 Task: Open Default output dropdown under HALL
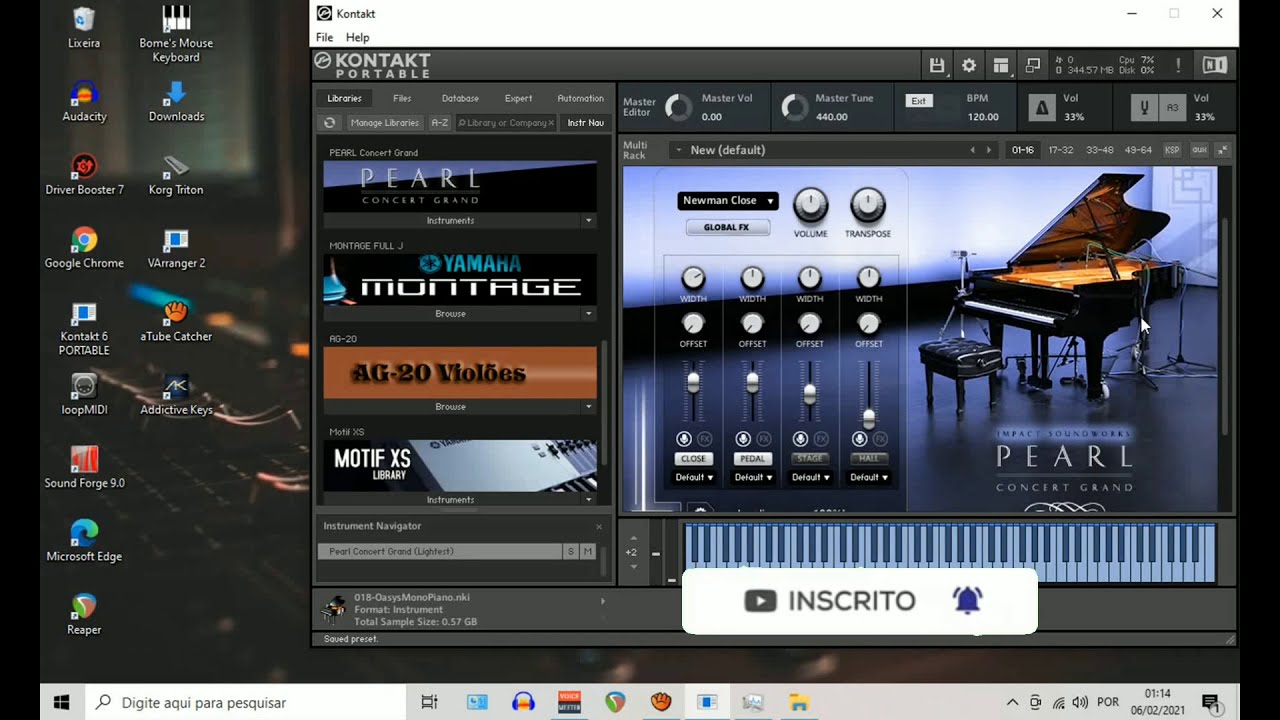tap(869, 477)
